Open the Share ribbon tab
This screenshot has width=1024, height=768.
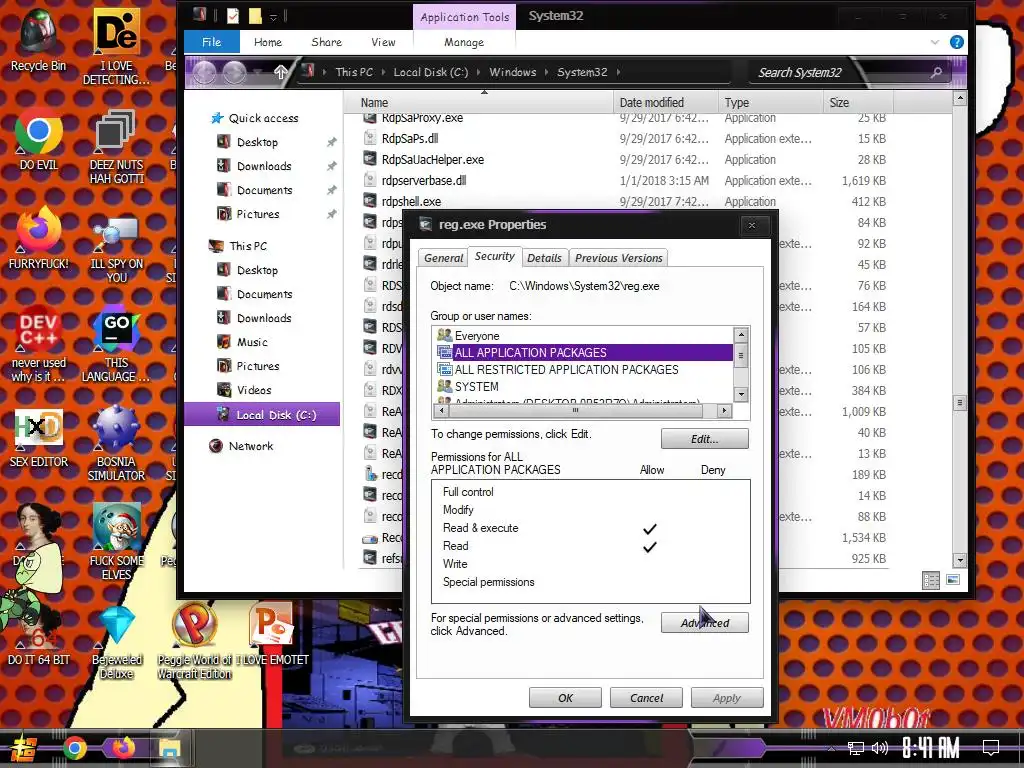[x=327, y=42]
